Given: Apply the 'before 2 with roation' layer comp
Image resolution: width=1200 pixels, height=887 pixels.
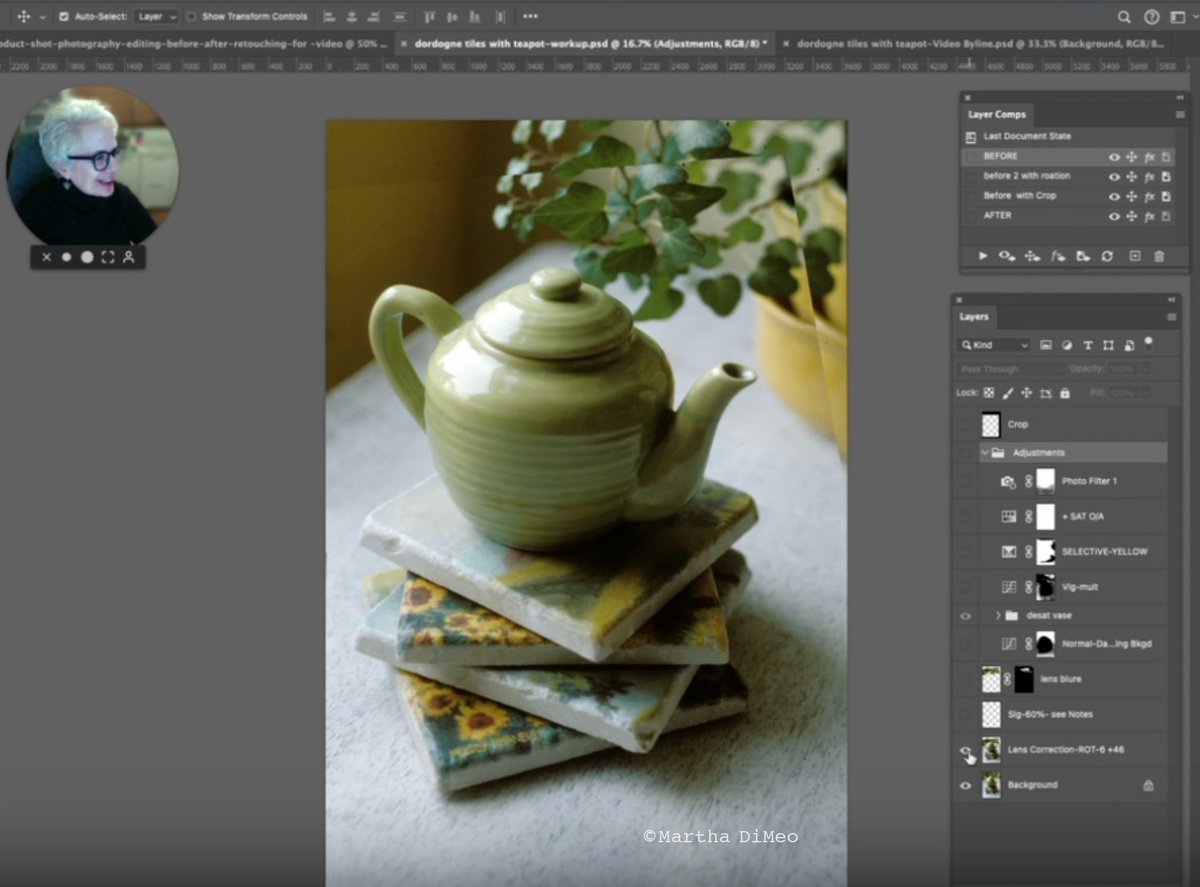Looking at the screenshot, I should point(970,176).
